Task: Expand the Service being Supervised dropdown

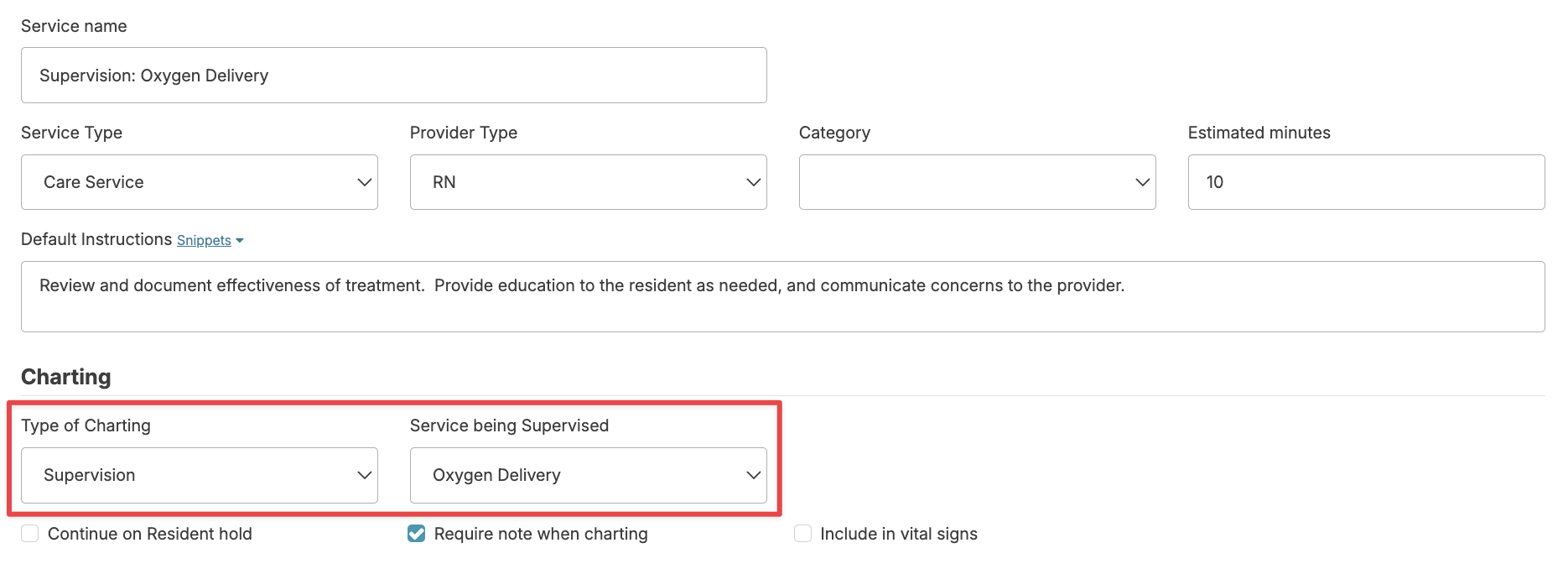Action: coord(588,475)
